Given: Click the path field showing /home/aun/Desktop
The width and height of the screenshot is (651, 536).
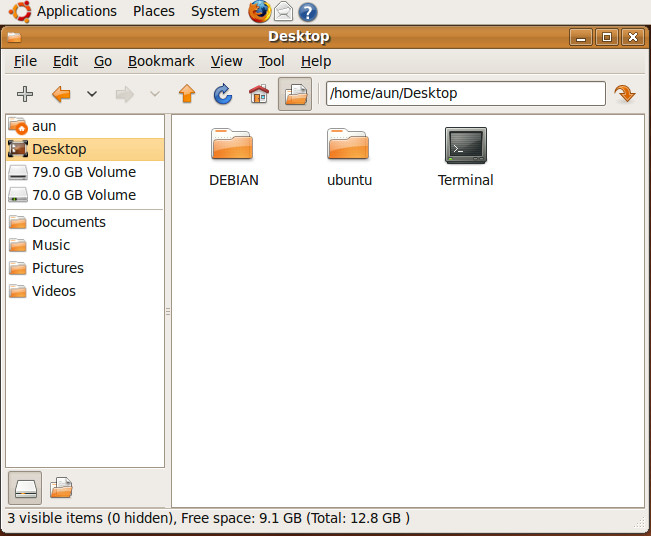Looking at the screenshot, I should (x=465, y=93).
